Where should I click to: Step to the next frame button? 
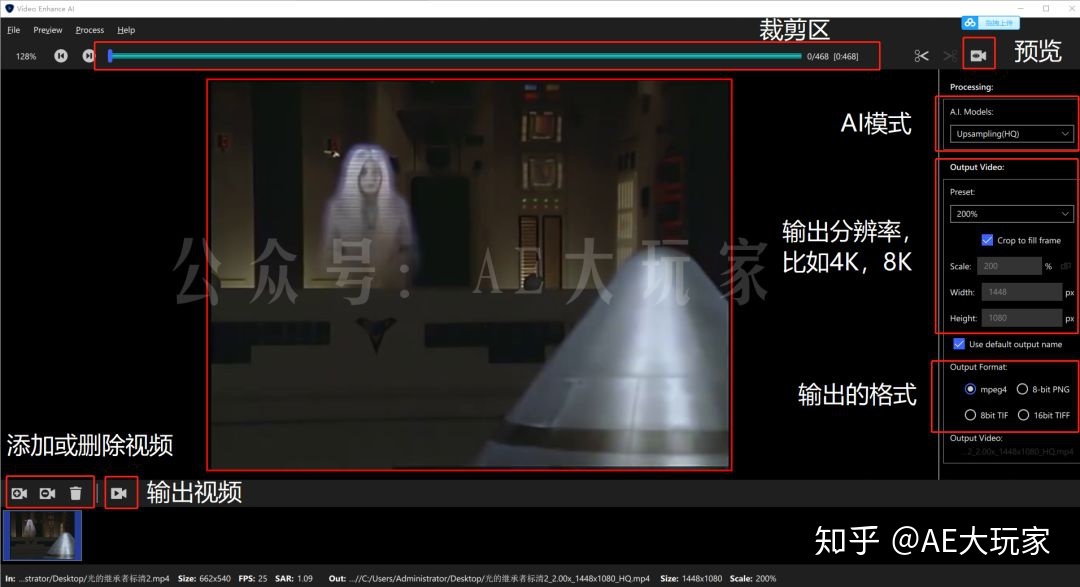click(x=87, y=56)
